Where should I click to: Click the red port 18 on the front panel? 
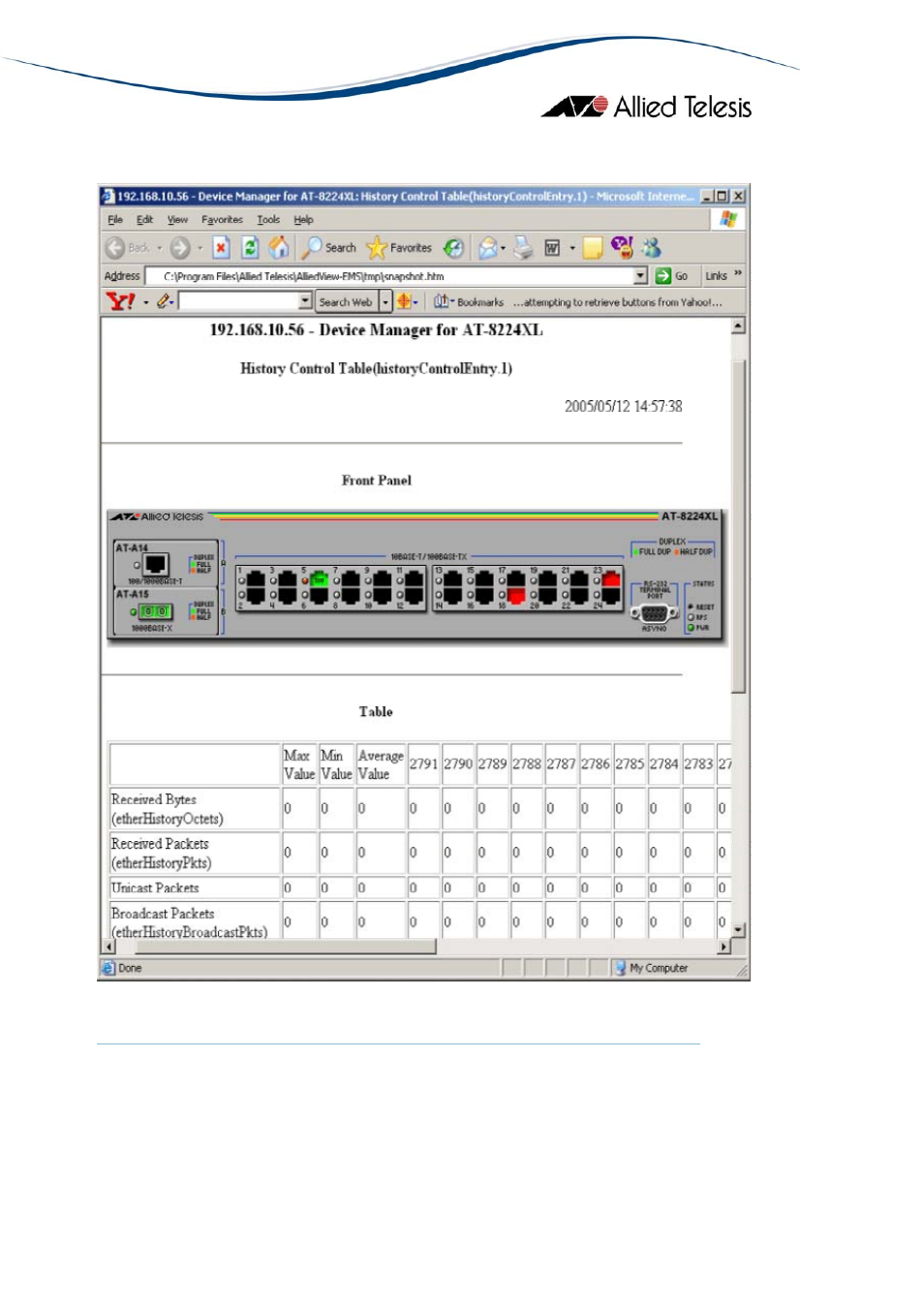point(516,595)
